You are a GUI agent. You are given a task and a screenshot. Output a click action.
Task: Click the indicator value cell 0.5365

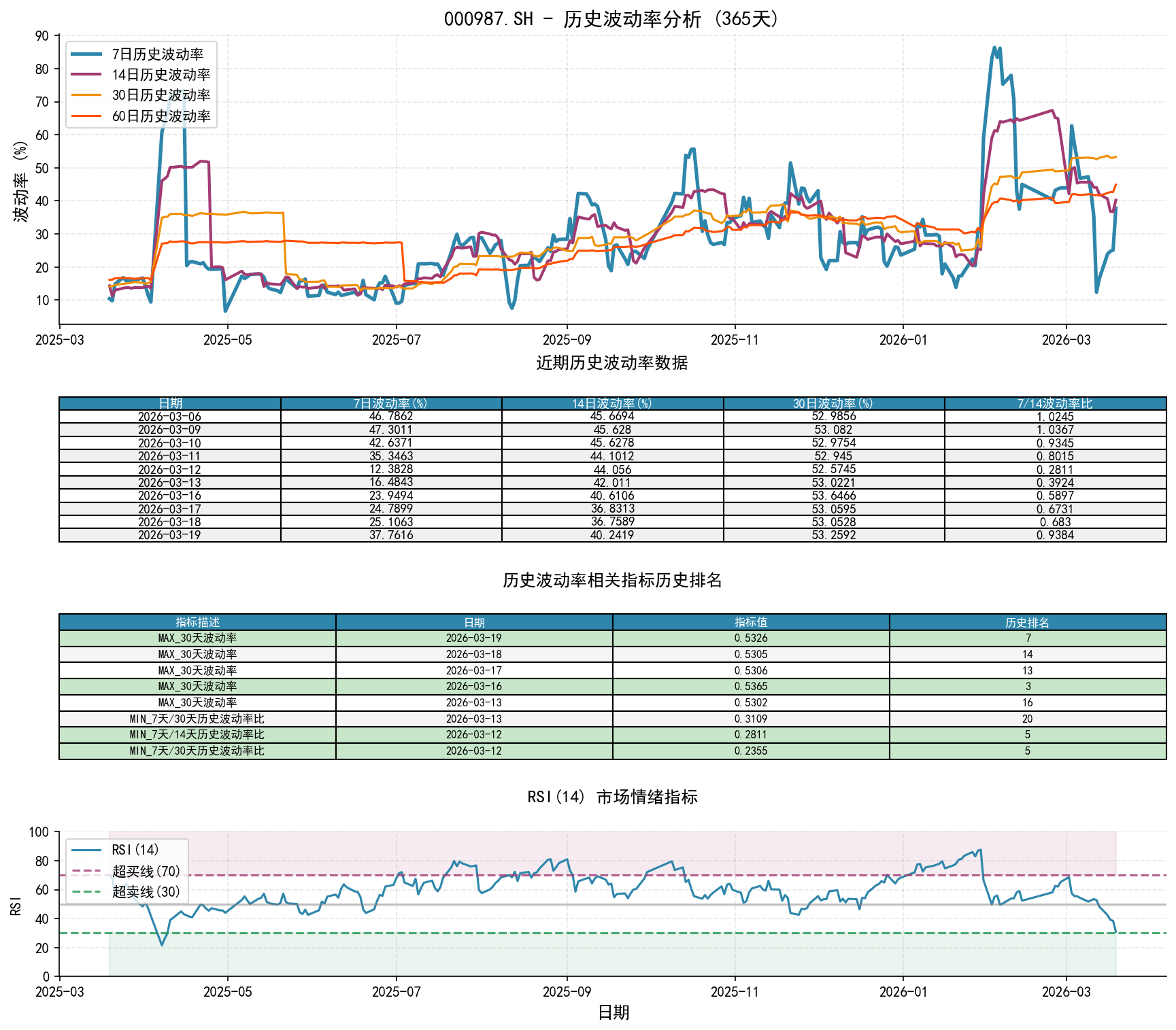(x=751, y=686)
